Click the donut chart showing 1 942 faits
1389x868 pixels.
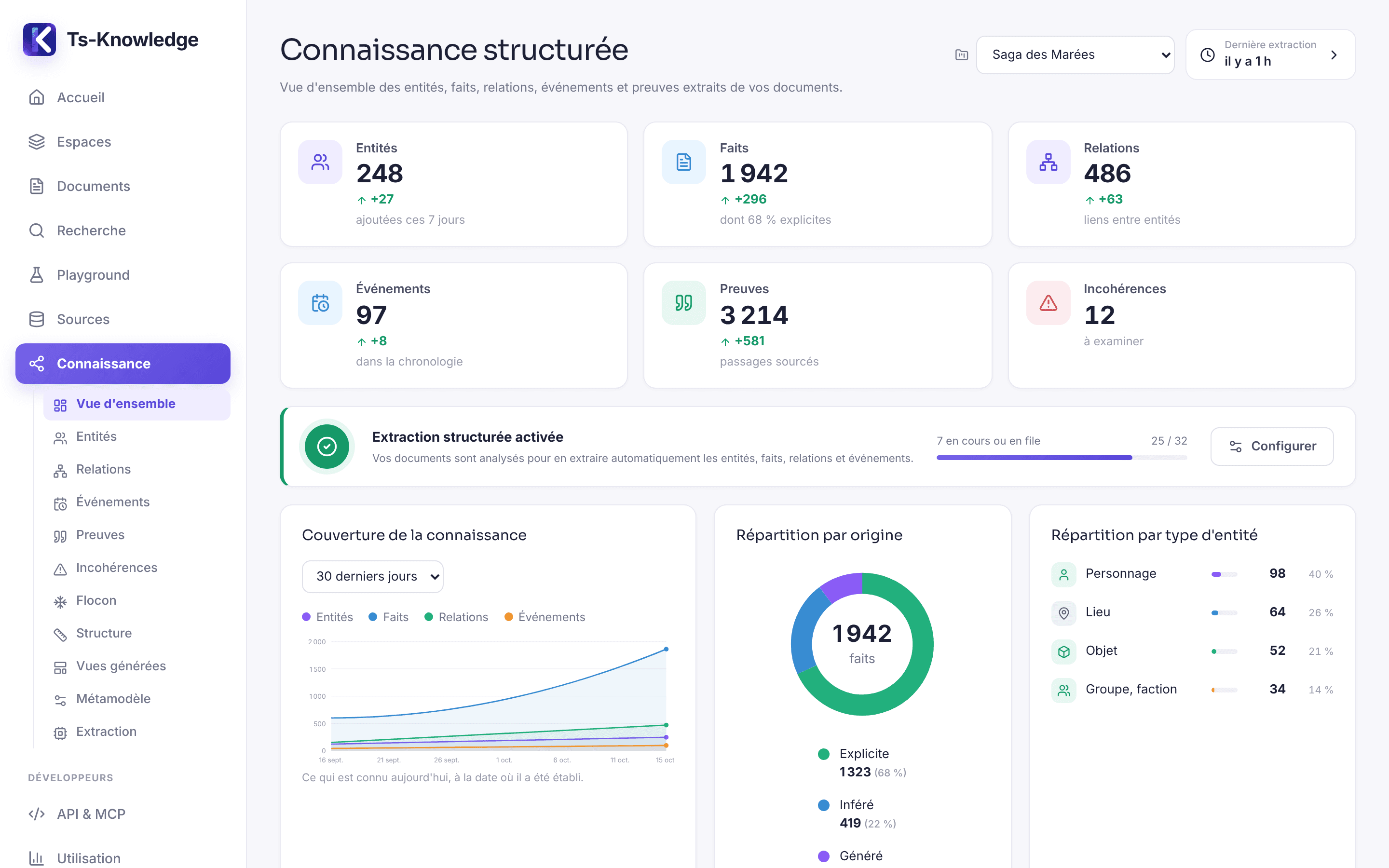[861, 644]
